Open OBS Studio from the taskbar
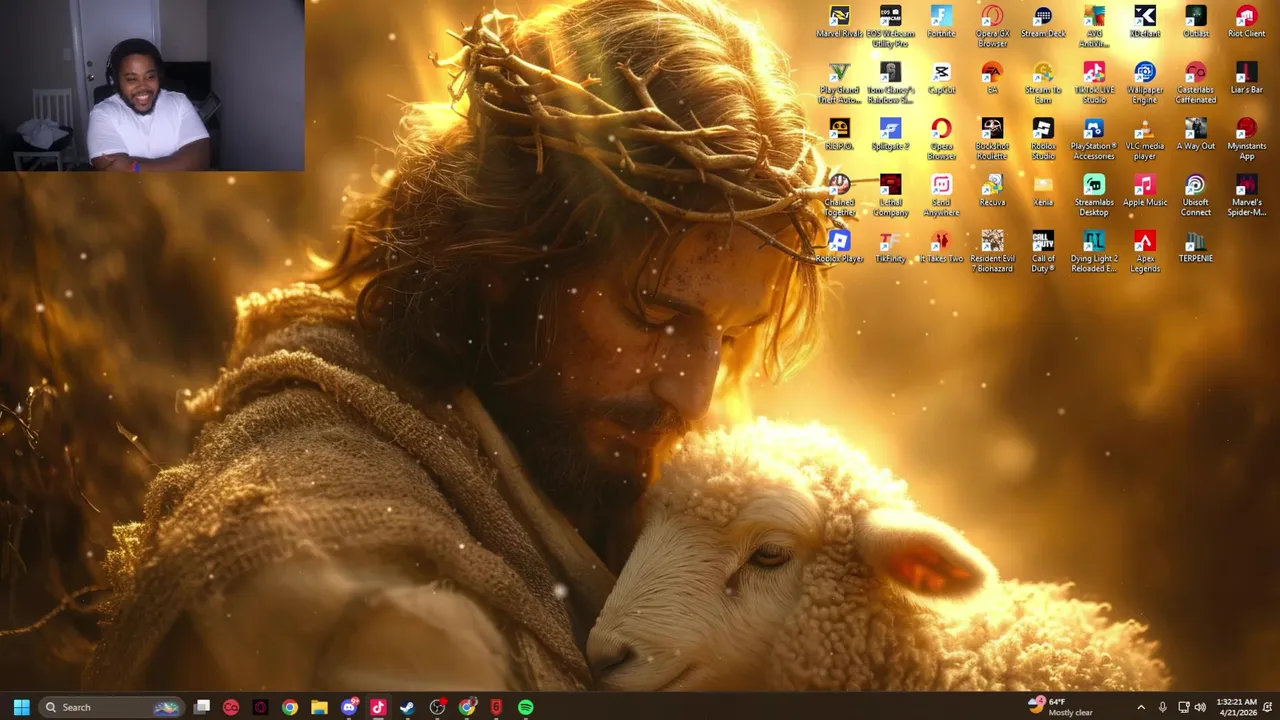 click(437, 707)
